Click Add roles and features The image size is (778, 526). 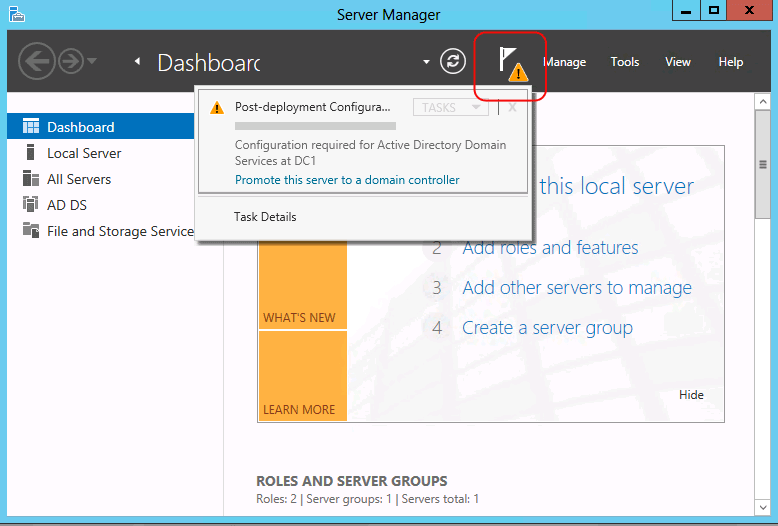pyautogui.click(x=550, y=247)
